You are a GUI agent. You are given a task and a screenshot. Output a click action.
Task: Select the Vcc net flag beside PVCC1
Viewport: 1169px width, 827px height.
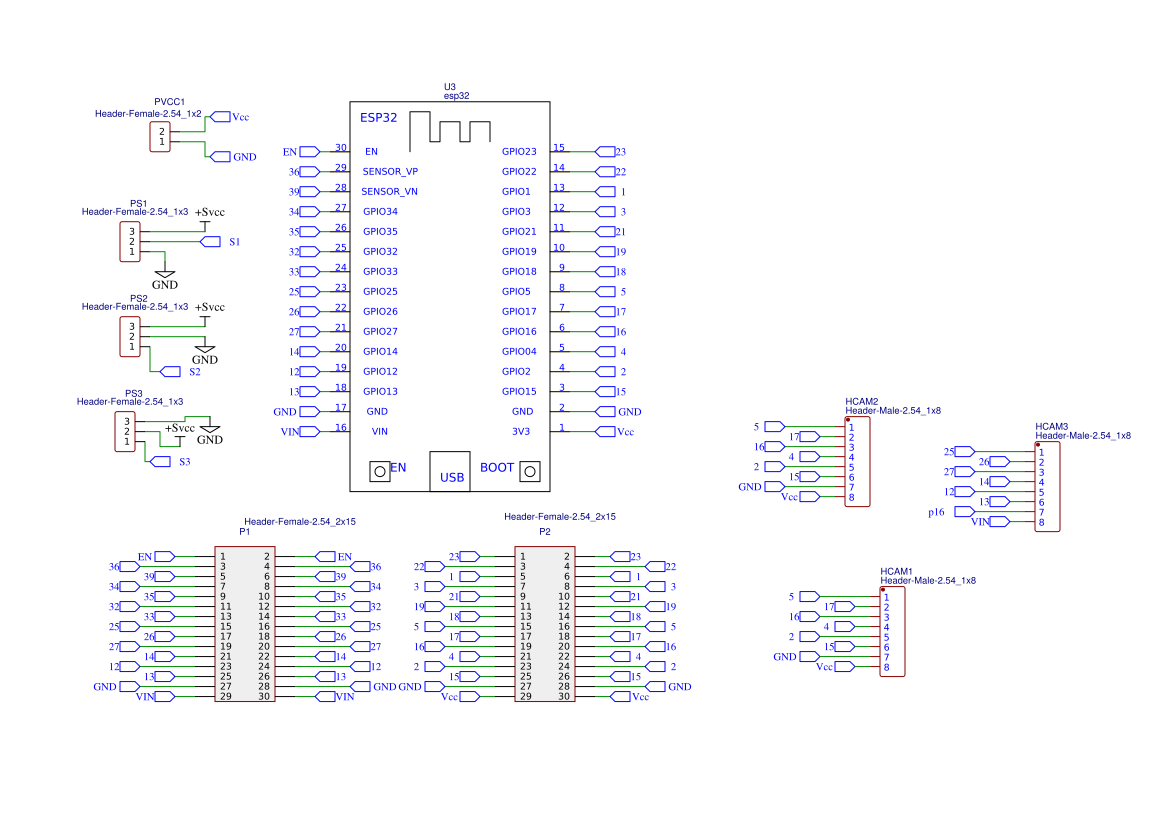(x=220, y=116)
